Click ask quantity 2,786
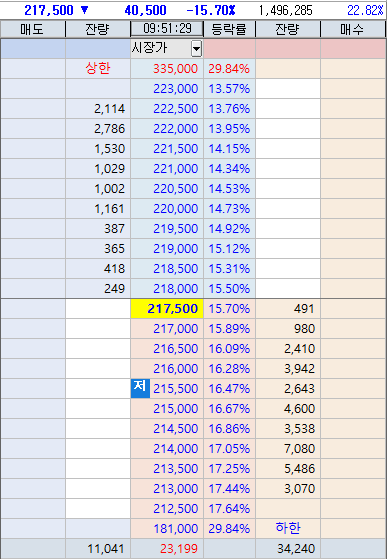 click(109, 128)
